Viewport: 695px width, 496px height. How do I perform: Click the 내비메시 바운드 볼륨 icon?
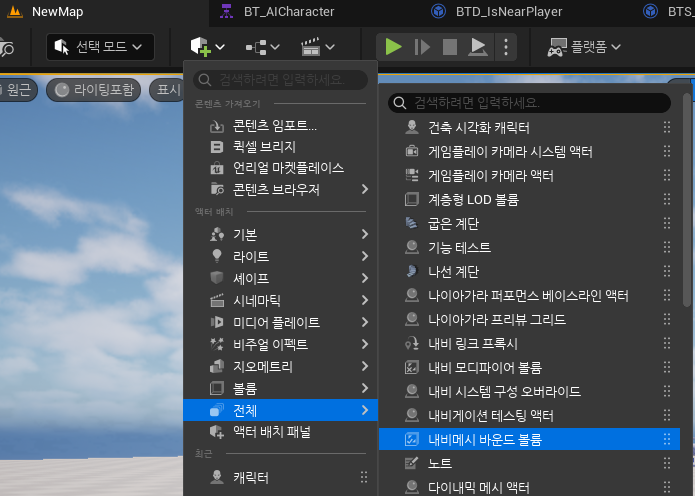pyautogui.click(x=412, y=439)
